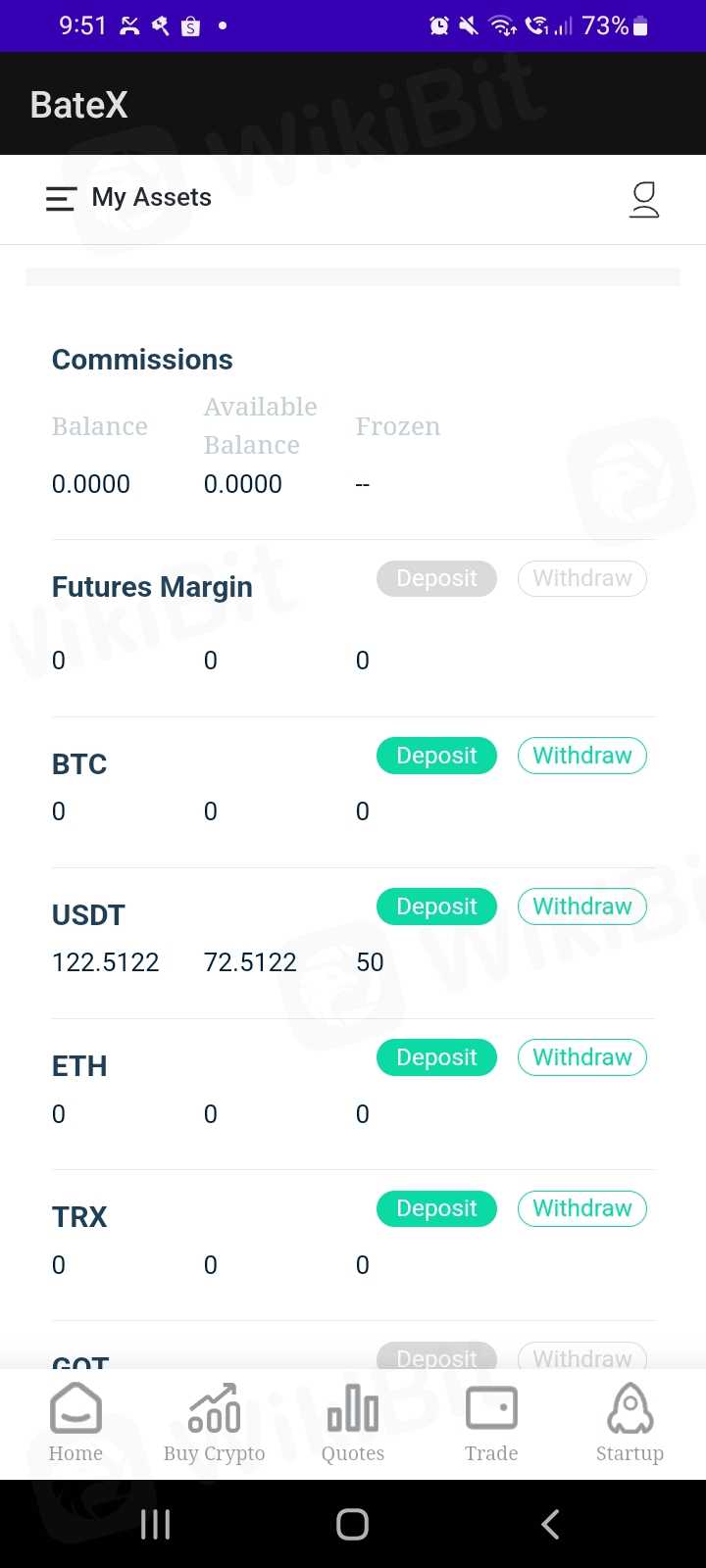Tap the USDT Withdraw button
The height and width of the screenshot is (1568, 706).
pos(581,906)
